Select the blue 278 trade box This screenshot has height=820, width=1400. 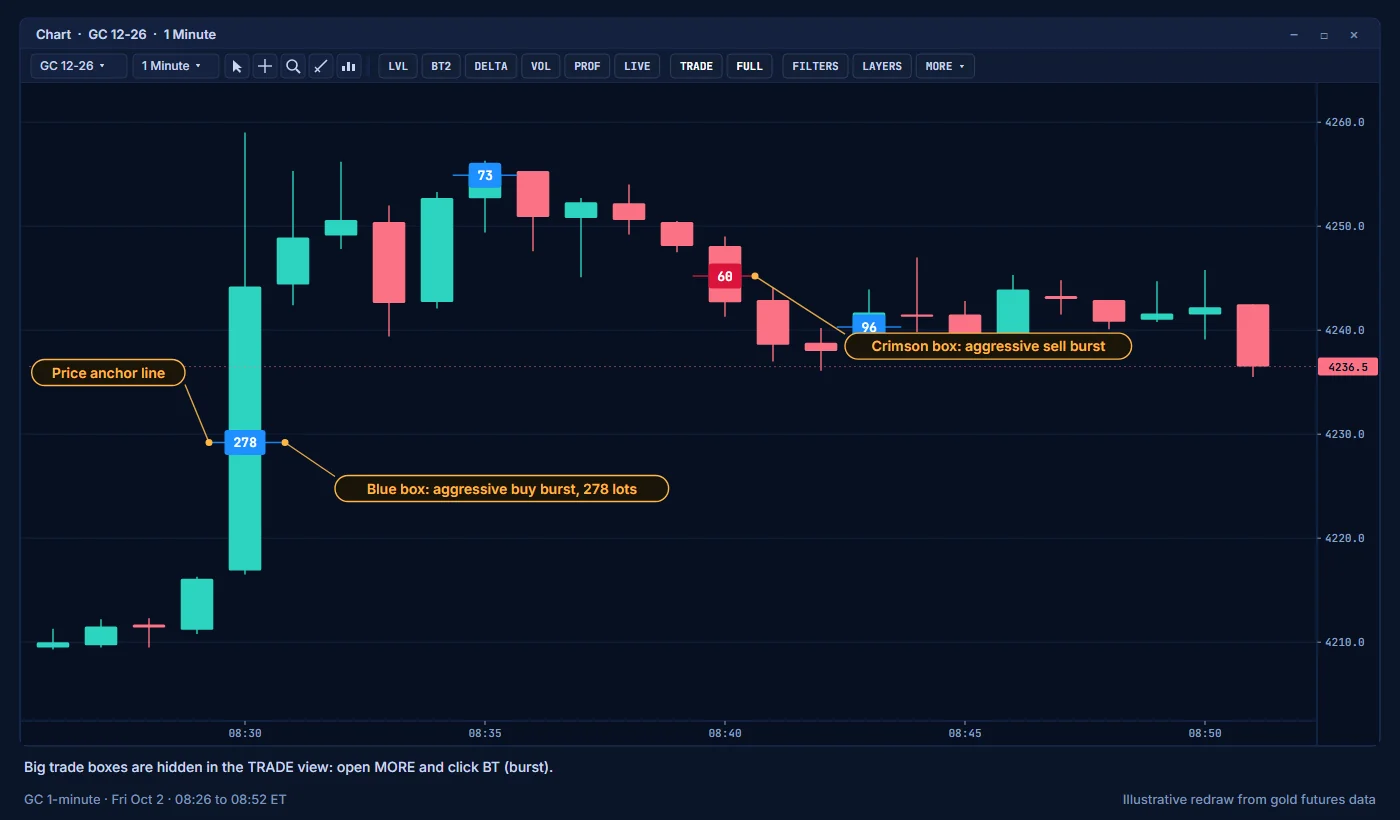tap(245, 442)
